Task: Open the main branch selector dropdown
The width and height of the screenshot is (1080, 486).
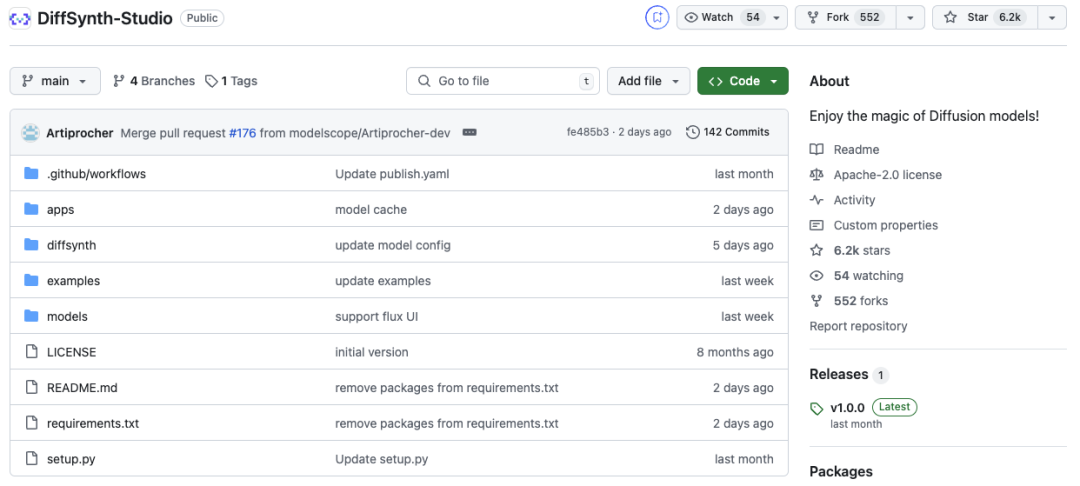Action: (55, 81)
